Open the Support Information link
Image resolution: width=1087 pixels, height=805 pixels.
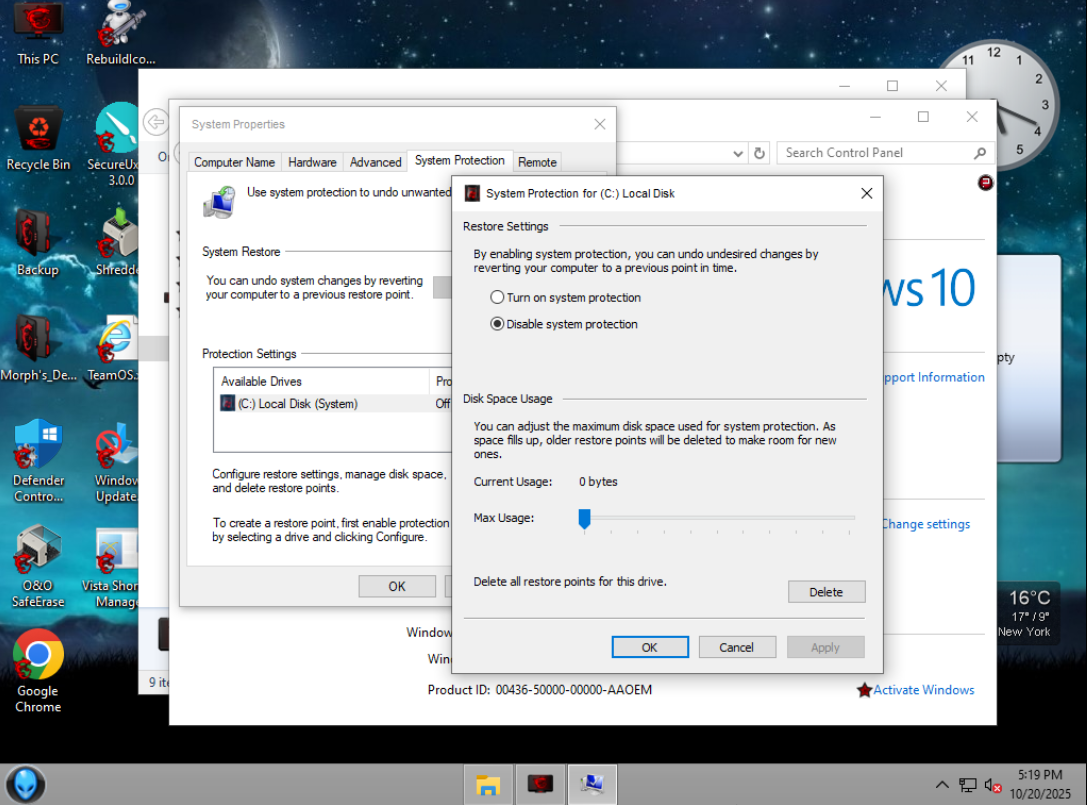934,377
